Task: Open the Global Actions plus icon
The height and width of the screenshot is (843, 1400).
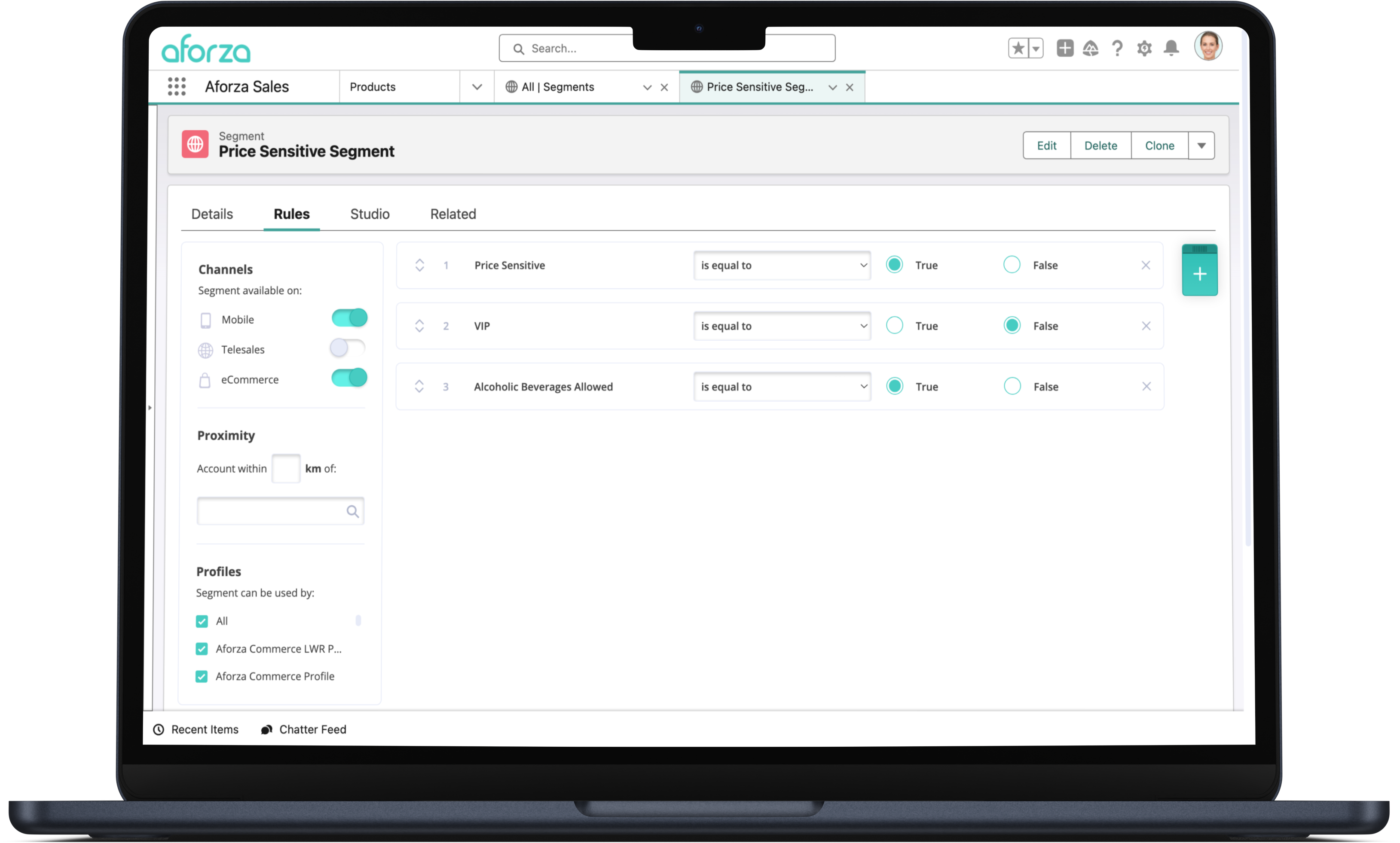Action: point(1064,48)
